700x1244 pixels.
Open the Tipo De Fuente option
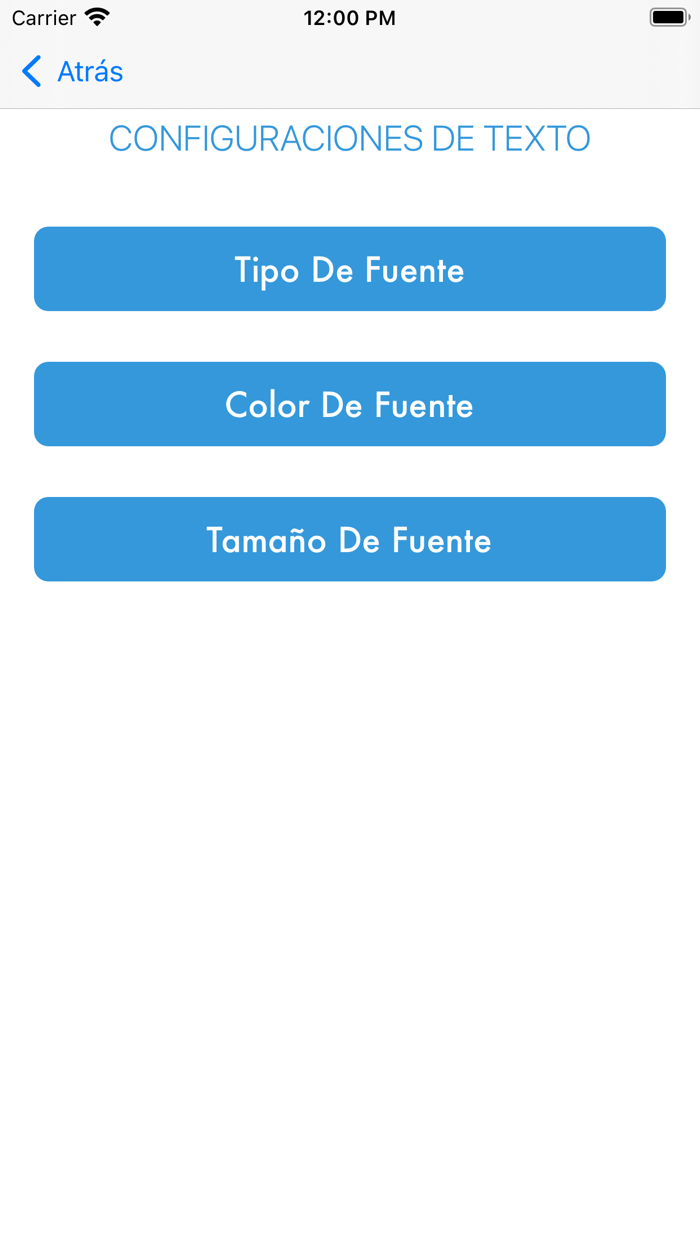point(350,269)
